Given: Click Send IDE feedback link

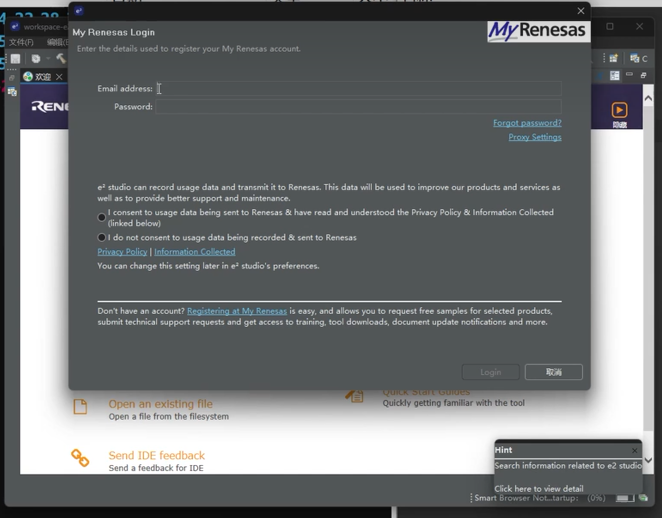Looking at the screenshot, I should click(157, 456).
